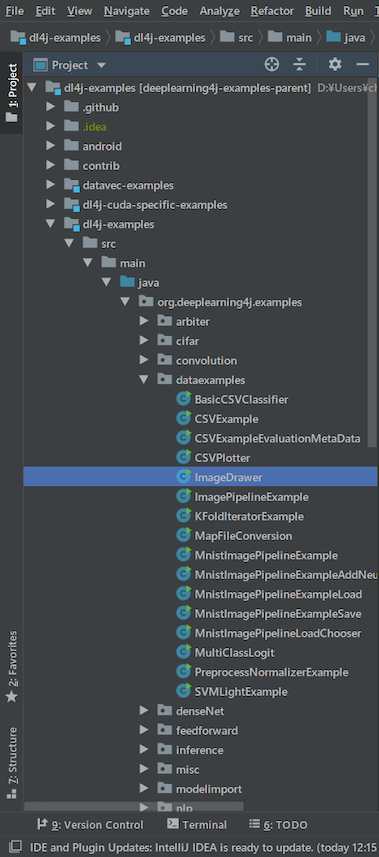Image resolution: width=379 pixels, height=857 pixels.
Task: Click the SVMLightExample class icon
Action: pyautogui.click(x=183, y=691)
